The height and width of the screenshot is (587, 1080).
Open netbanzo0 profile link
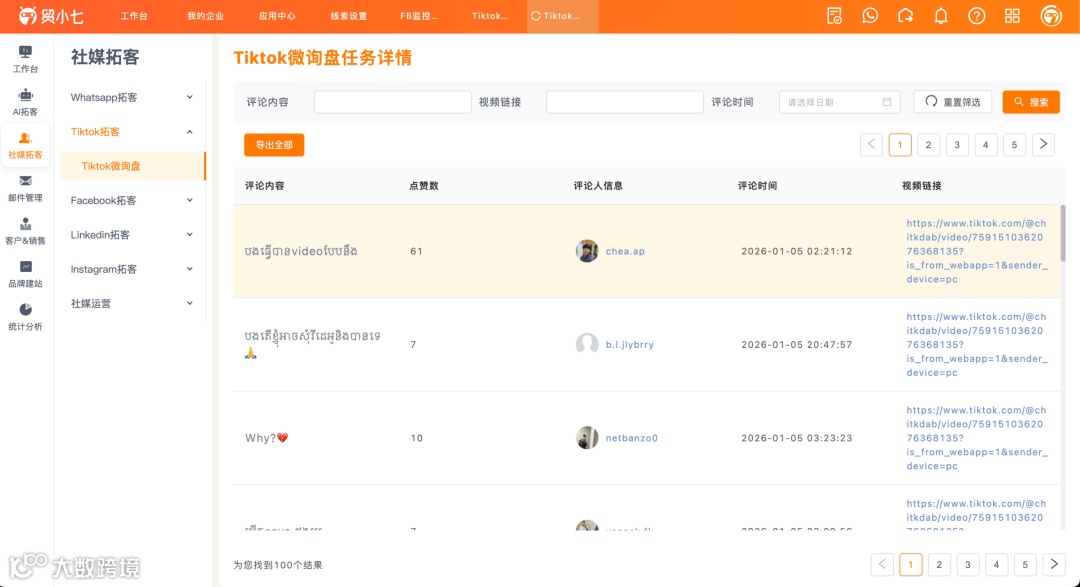632,437
